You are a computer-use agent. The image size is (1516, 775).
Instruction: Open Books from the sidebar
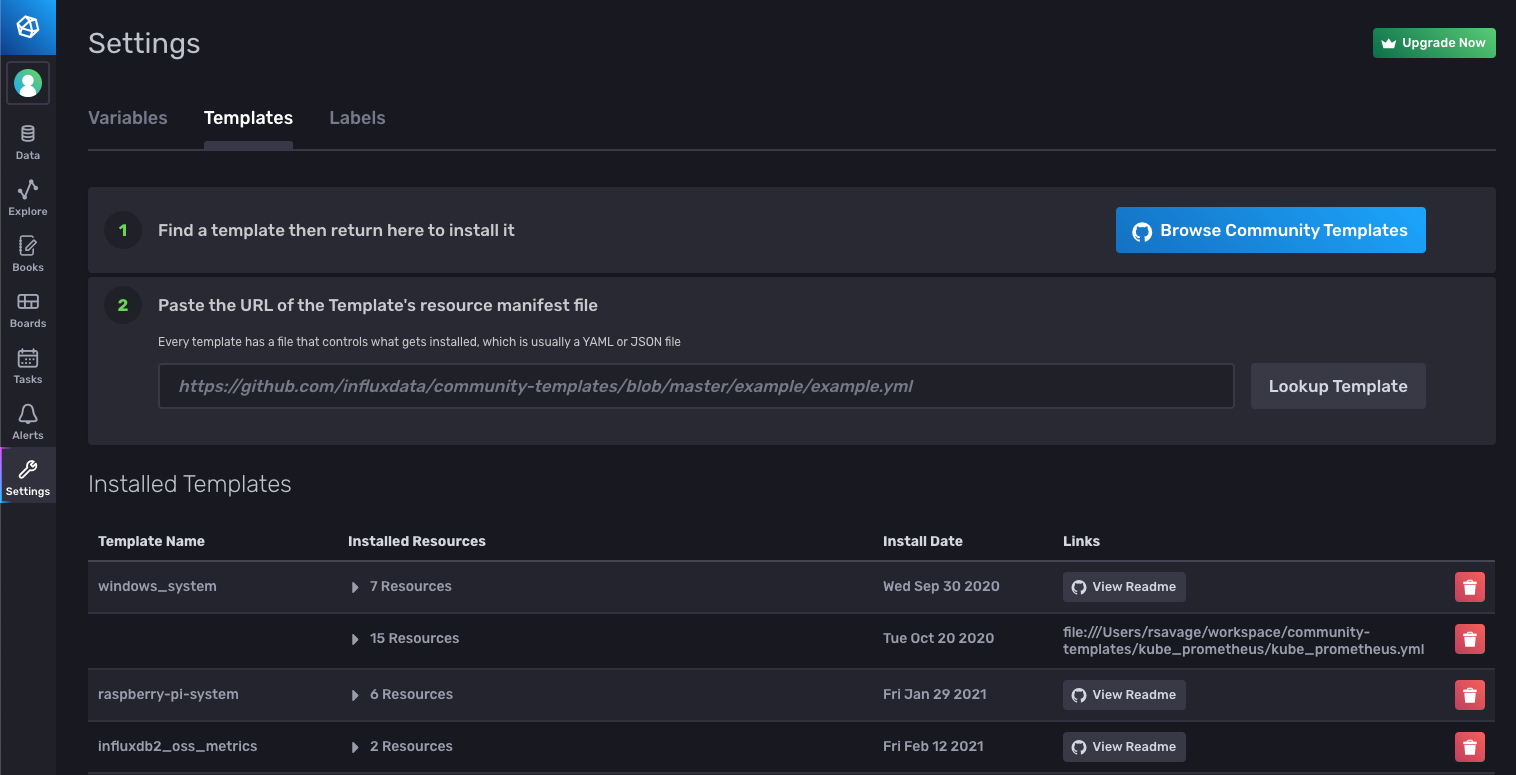click(x=27, y=252)
